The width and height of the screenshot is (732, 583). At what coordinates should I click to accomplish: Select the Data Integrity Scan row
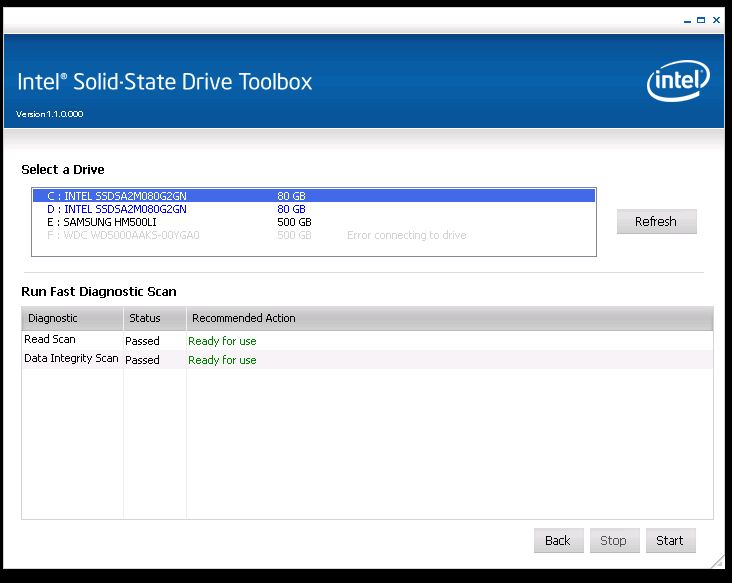pyautogui.click(x=367, y=359)
